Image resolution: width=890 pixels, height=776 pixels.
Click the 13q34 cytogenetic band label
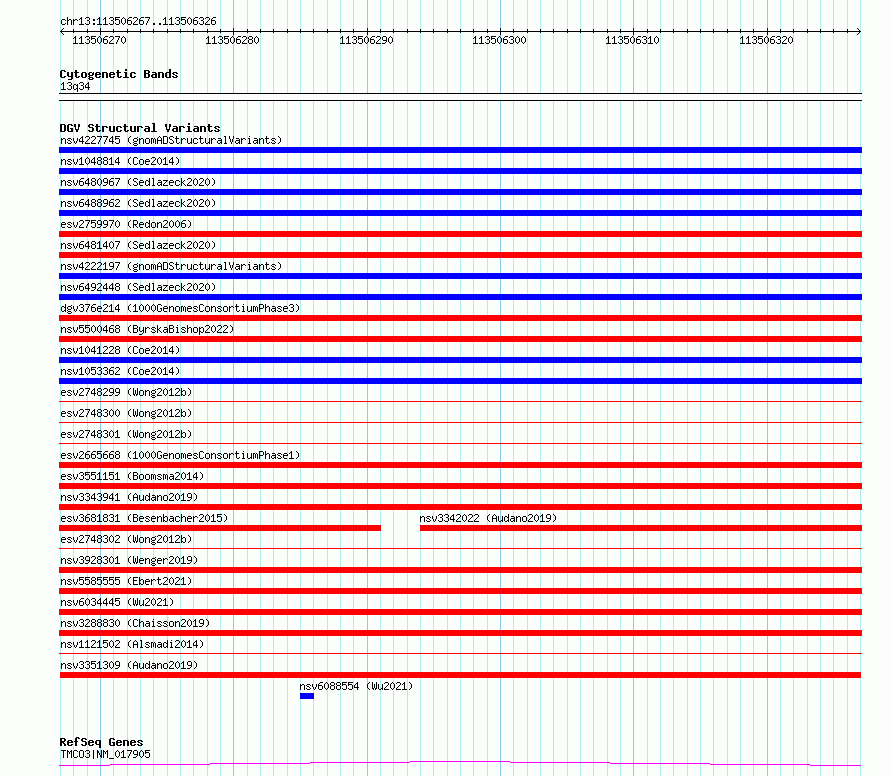pyautogui.click(x=75, y=86)
